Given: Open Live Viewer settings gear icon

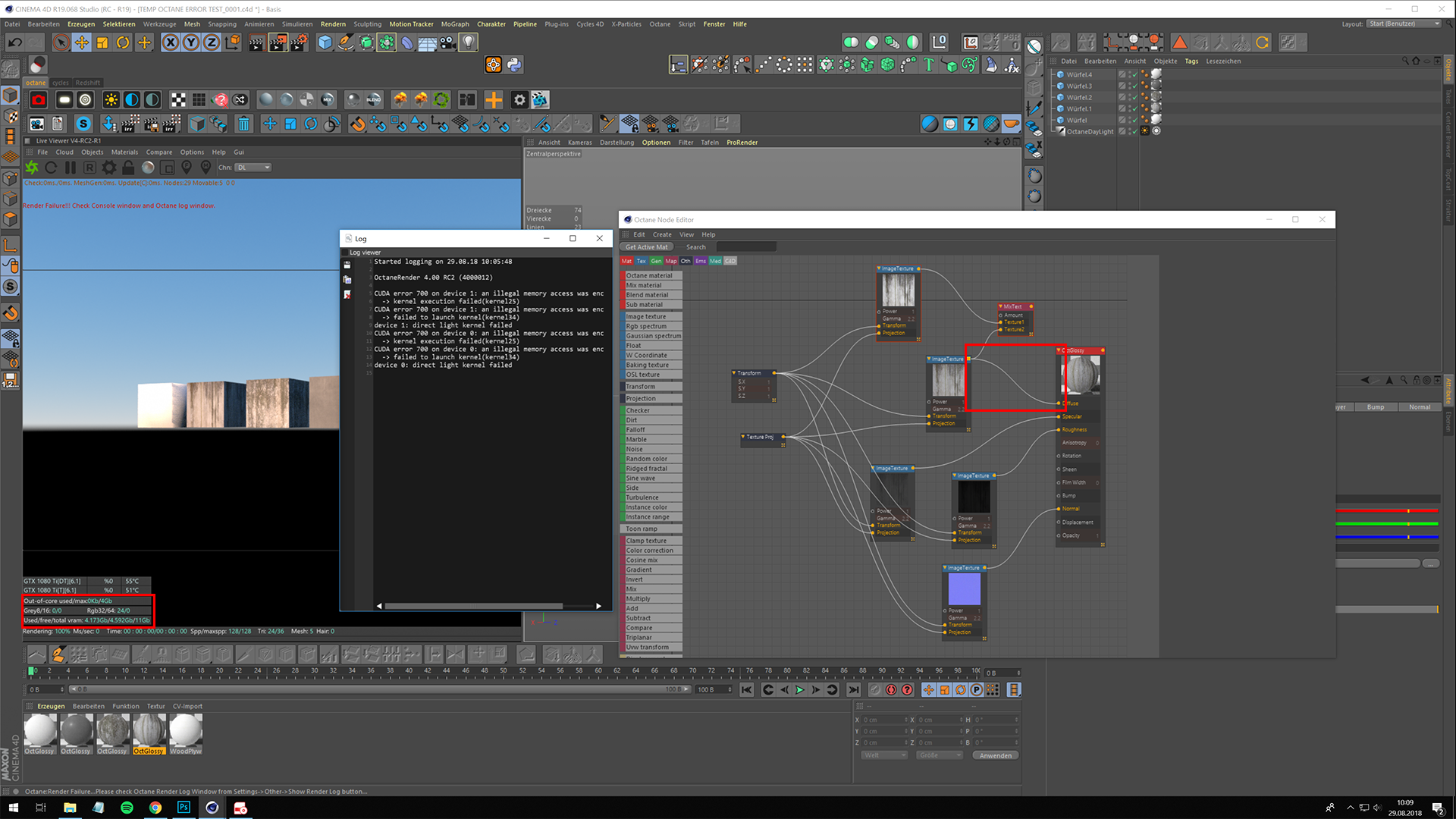Looking at the screenshot, I should coord(109,168).
